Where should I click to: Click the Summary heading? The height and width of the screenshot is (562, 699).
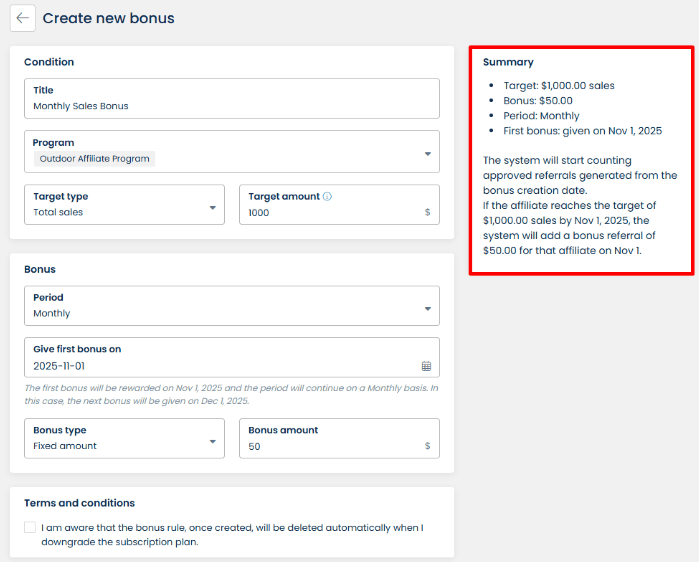click(x=508, y=62)
